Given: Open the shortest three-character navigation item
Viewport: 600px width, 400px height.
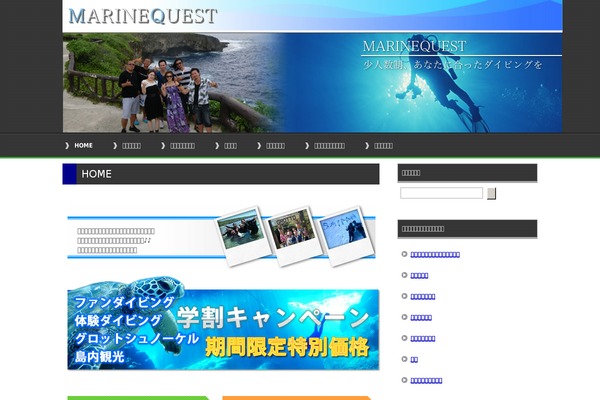Looking at the screenshot, I should [x=230, y=146].
